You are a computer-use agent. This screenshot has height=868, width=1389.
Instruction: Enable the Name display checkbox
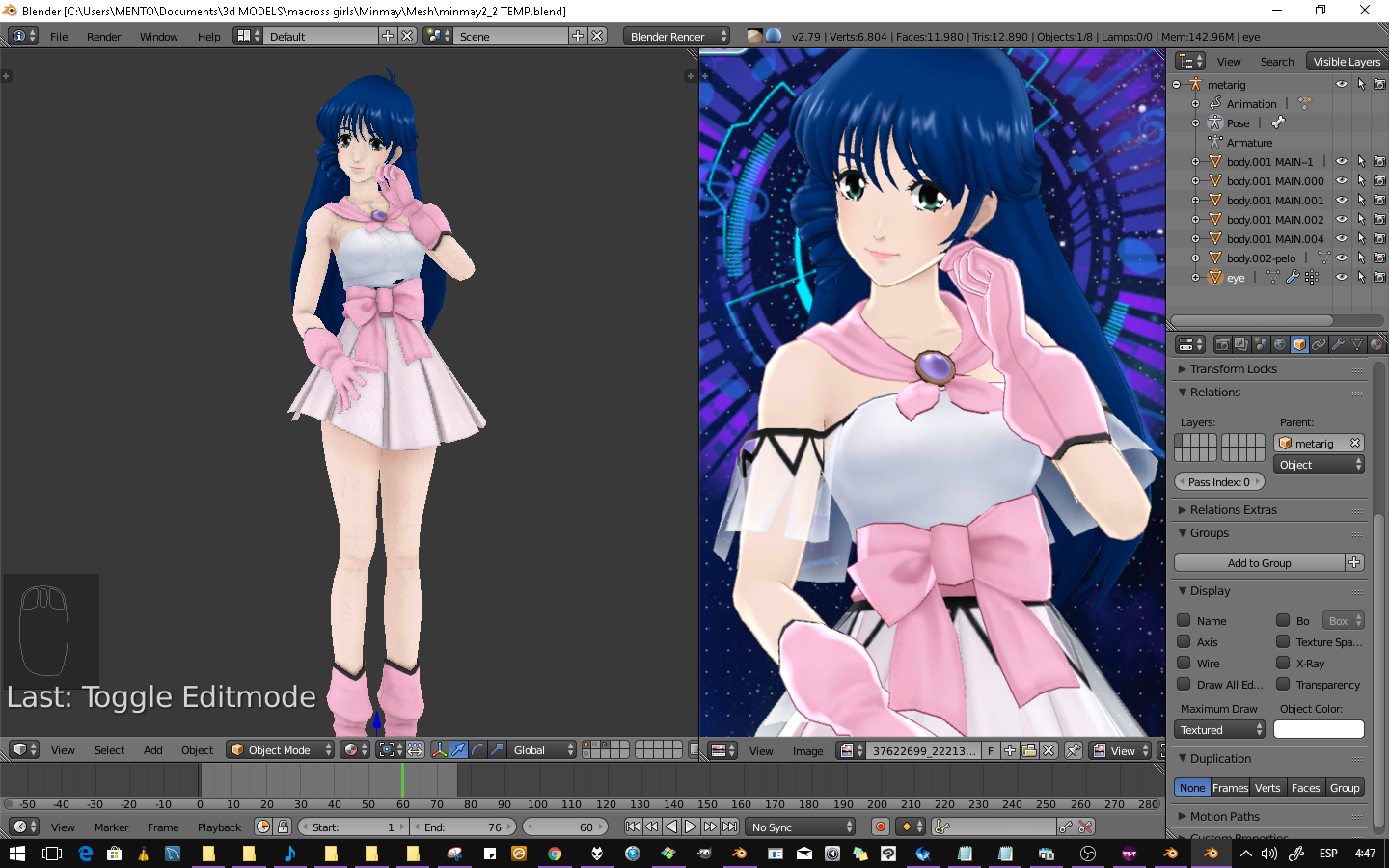point(1184,620)
